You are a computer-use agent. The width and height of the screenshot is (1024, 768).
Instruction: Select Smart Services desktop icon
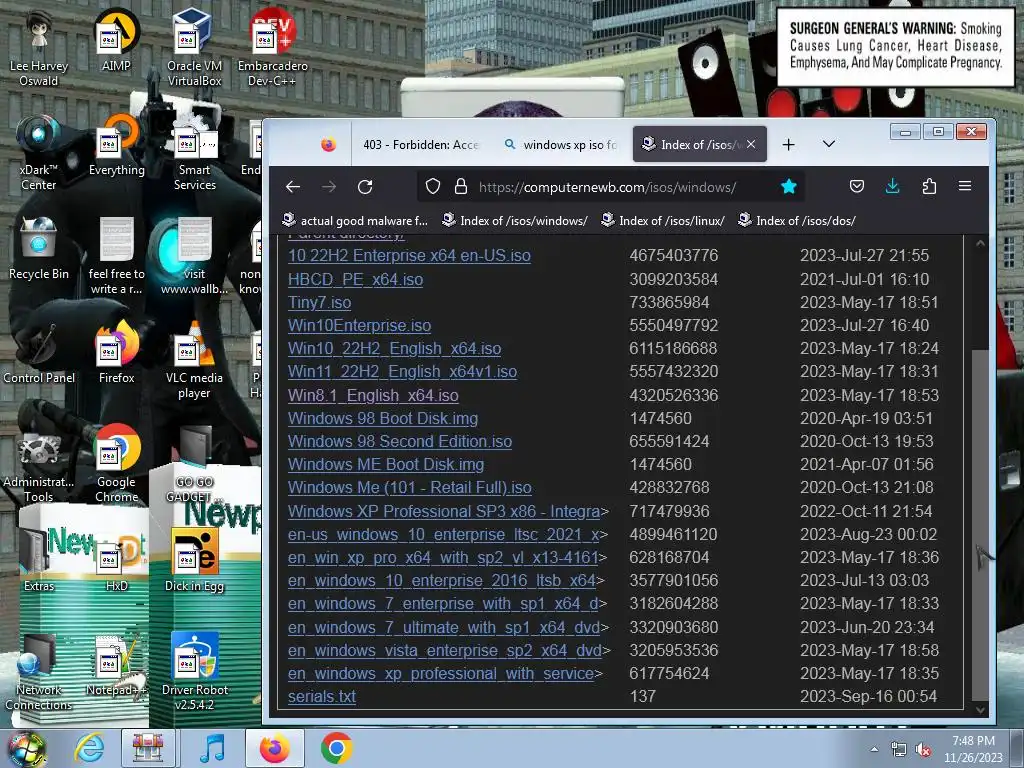tap(194, 152)
